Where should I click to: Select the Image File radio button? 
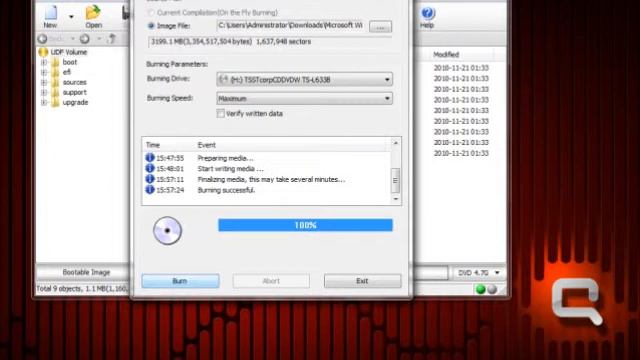151,26
